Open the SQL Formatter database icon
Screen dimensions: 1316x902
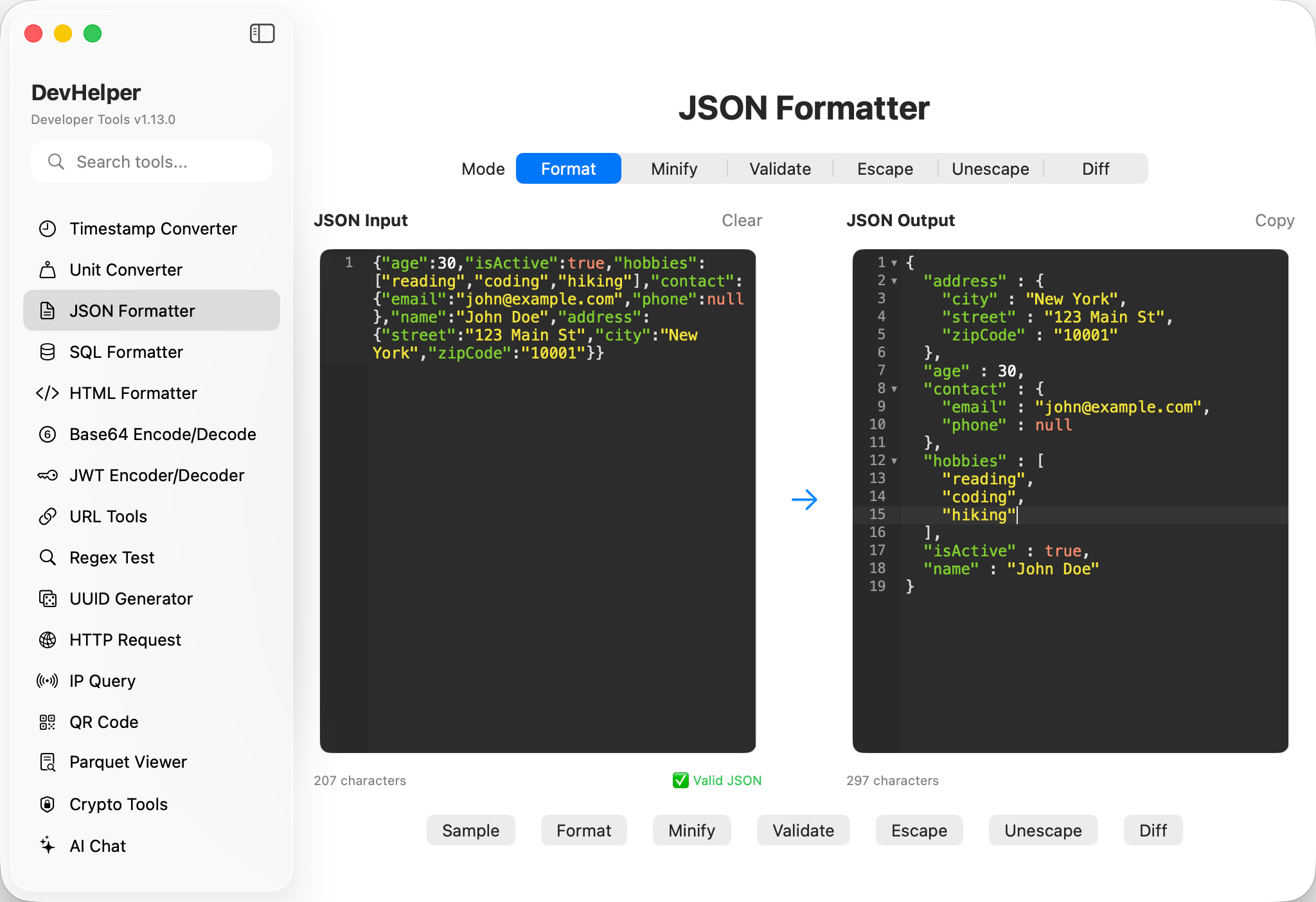pos(48,352)
